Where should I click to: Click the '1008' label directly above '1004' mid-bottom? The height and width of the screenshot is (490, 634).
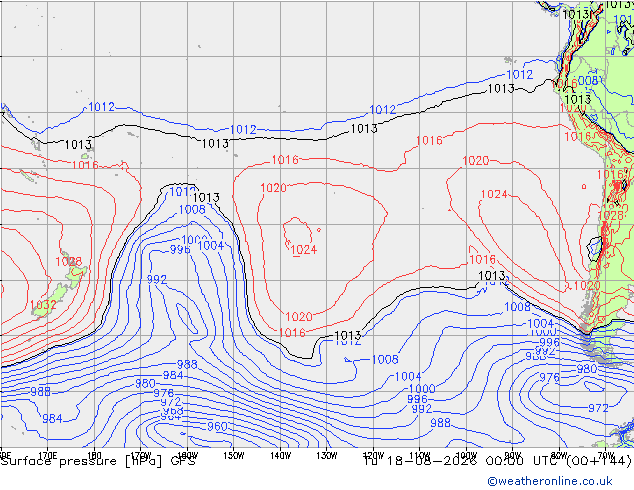point(385,359)
